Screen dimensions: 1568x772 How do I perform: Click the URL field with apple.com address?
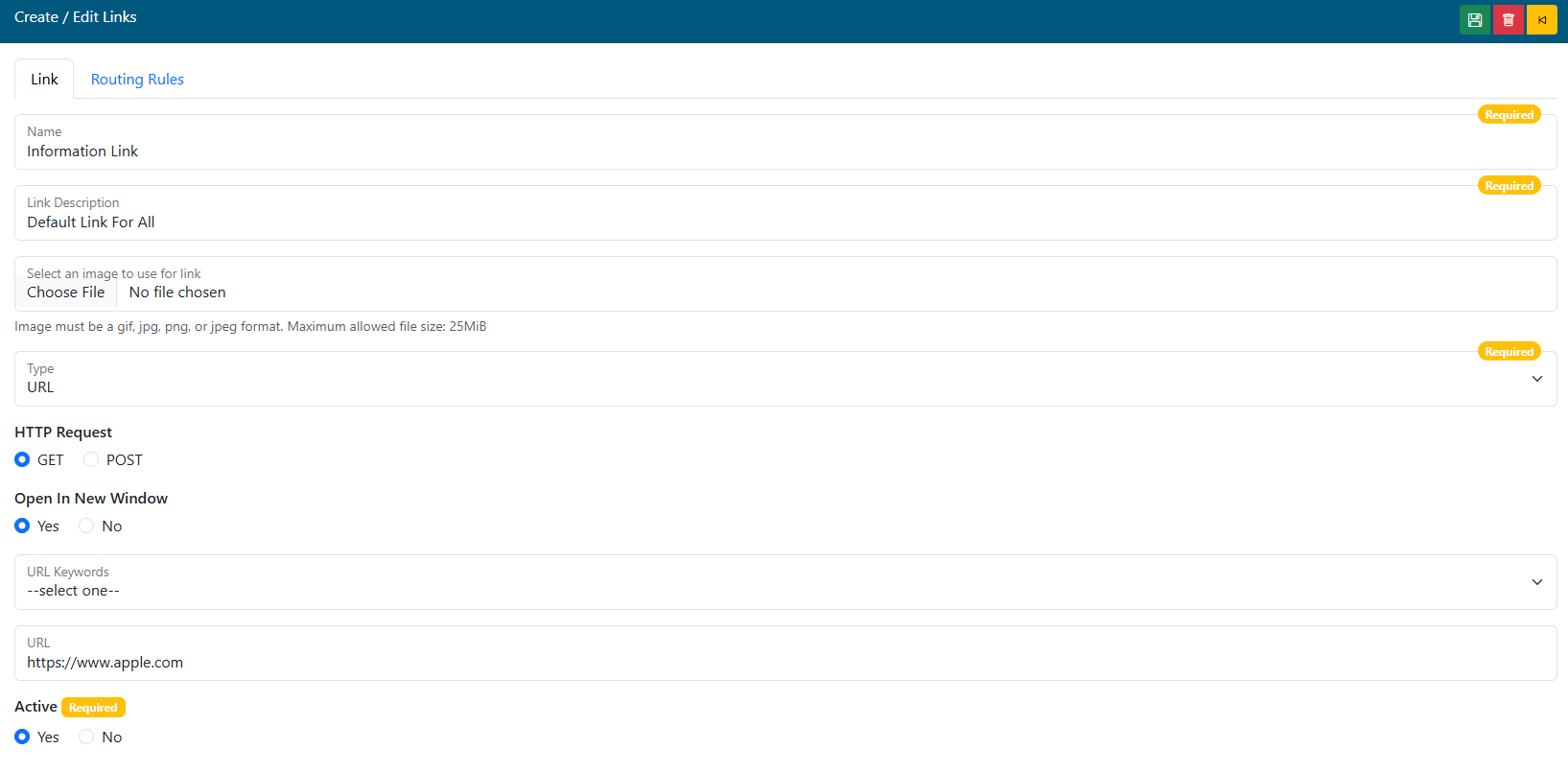click(784, 663)
